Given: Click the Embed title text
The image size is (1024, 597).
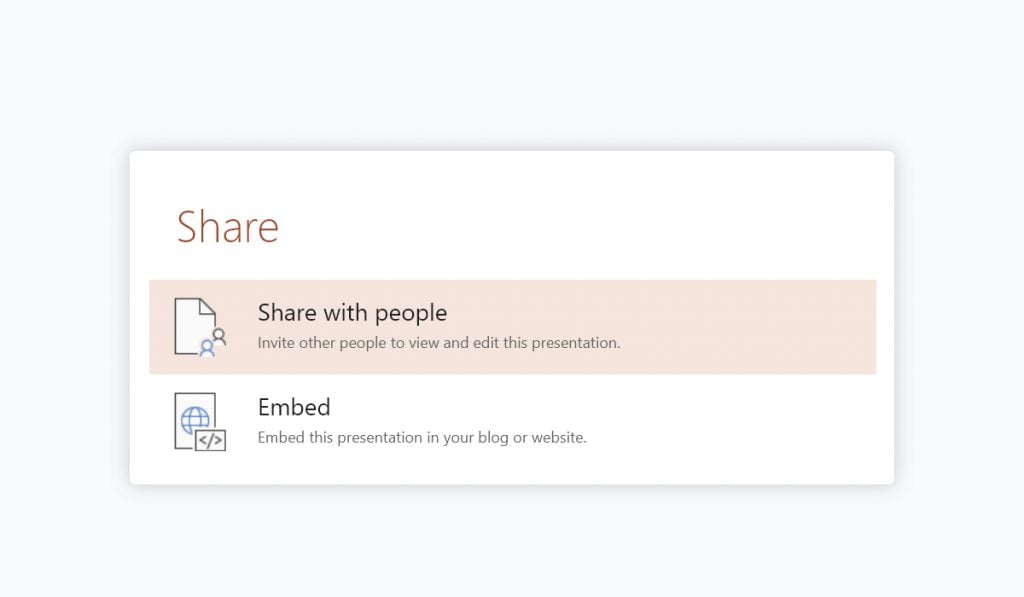Looking at the screenshot, I should 294,407.
